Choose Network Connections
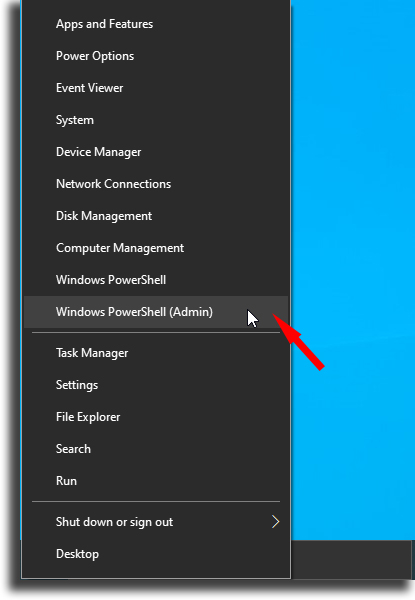This screenshot has height=600, width=415. point(156,184)
